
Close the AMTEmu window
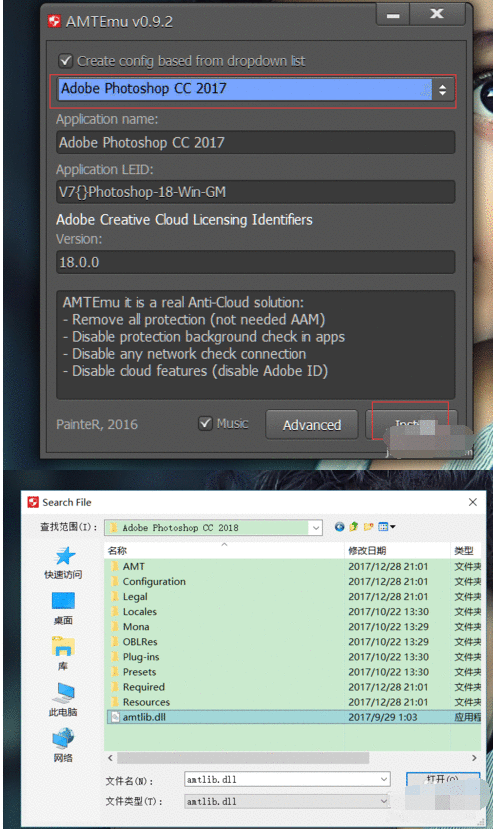(x=437, y=14)
